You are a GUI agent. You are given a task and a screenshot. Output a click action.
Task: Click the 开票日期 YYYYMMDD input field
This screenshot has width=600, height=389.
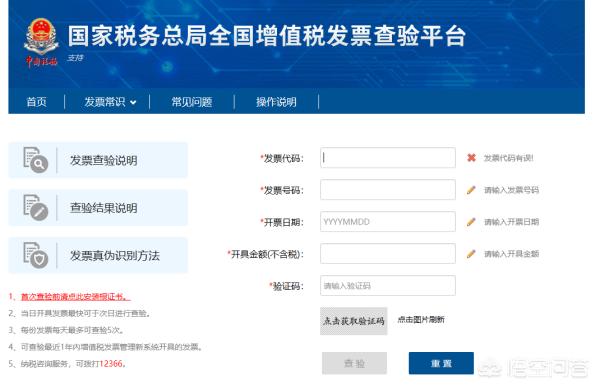(388, 221)
